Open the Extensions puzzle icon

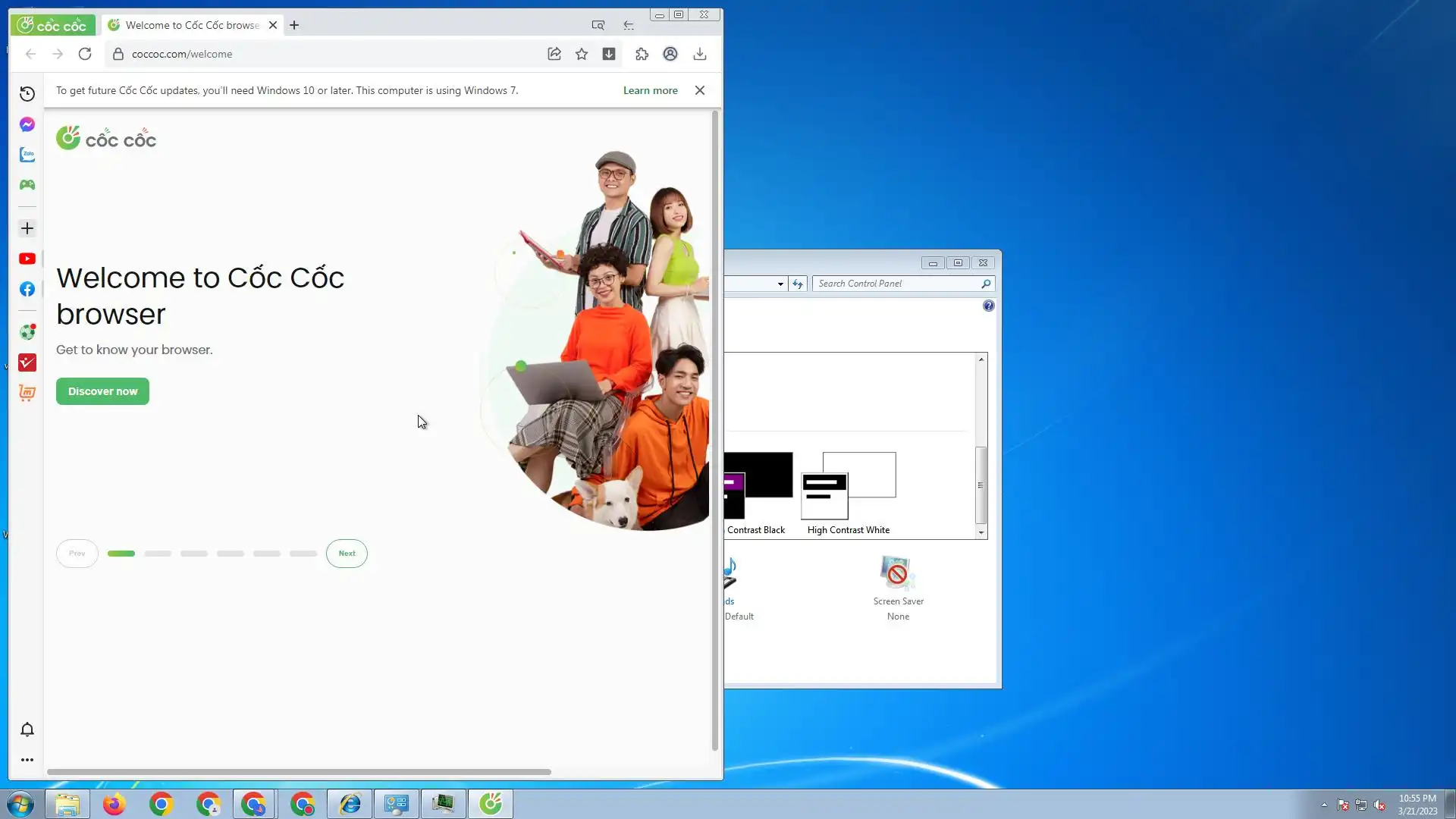(642, 54)
